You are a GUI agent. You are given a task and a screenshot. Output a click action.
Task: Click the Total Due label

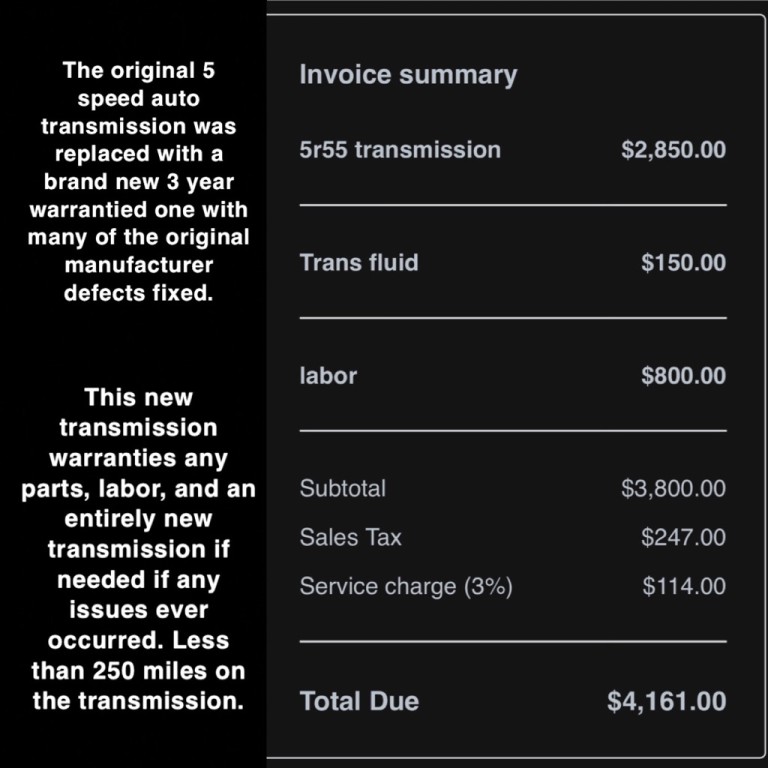click(x=359, y=700)
